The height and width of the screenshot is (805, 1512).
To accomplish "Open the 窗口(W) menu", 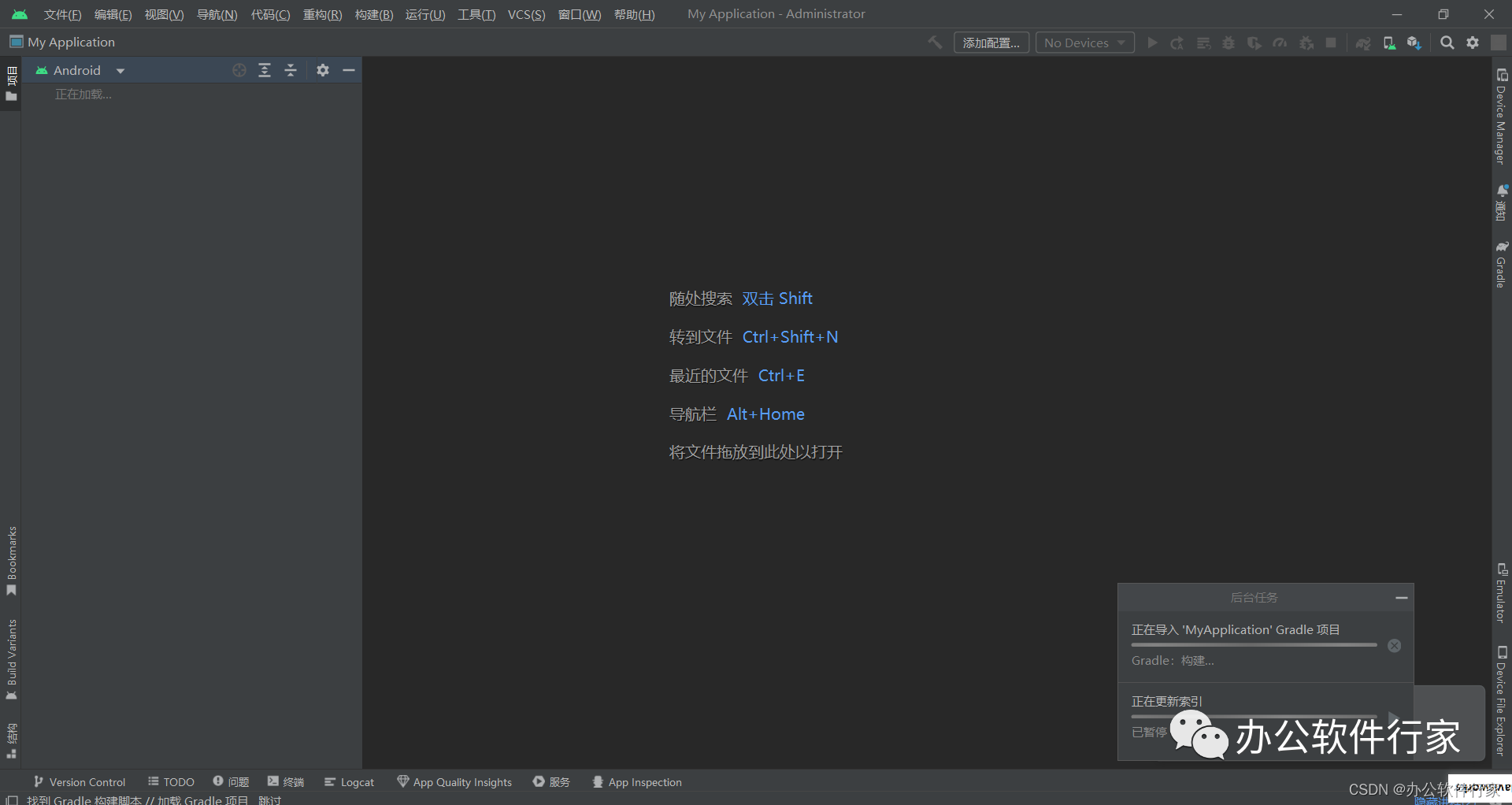I will [x=580, y=14].
